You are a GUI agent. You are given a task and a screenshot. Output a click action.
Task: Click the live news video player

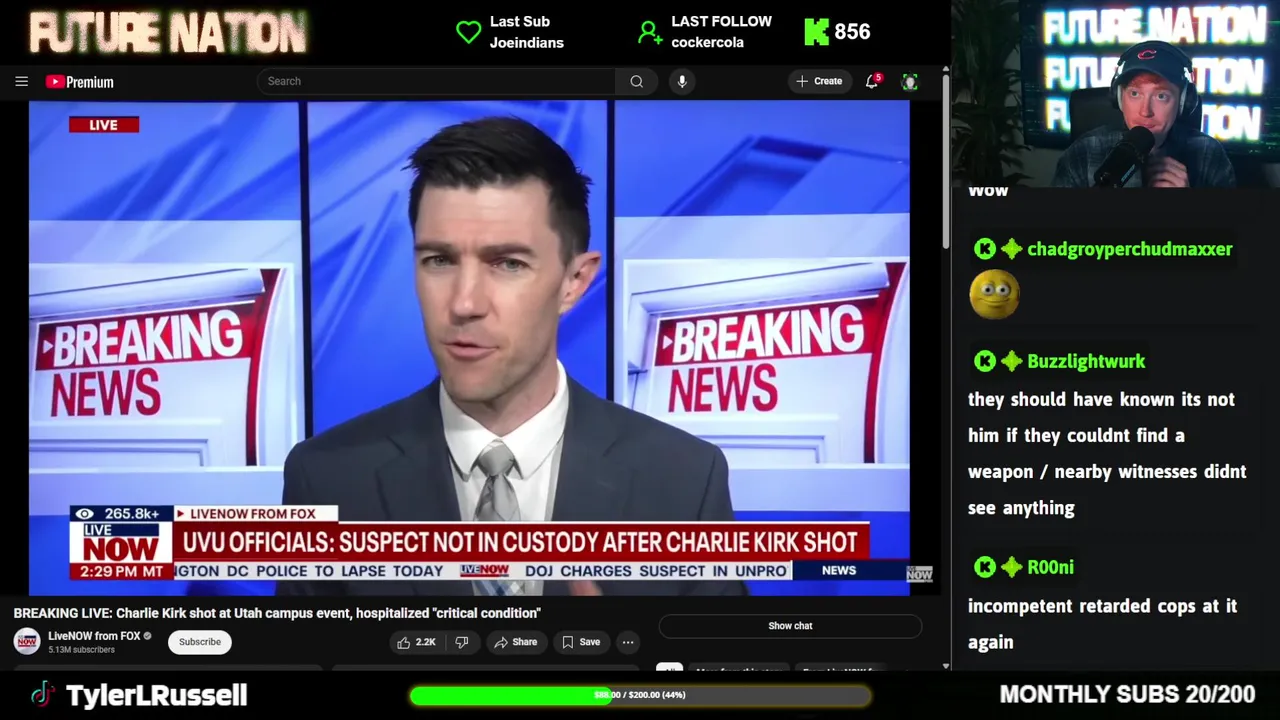click(x=469, y=348)
